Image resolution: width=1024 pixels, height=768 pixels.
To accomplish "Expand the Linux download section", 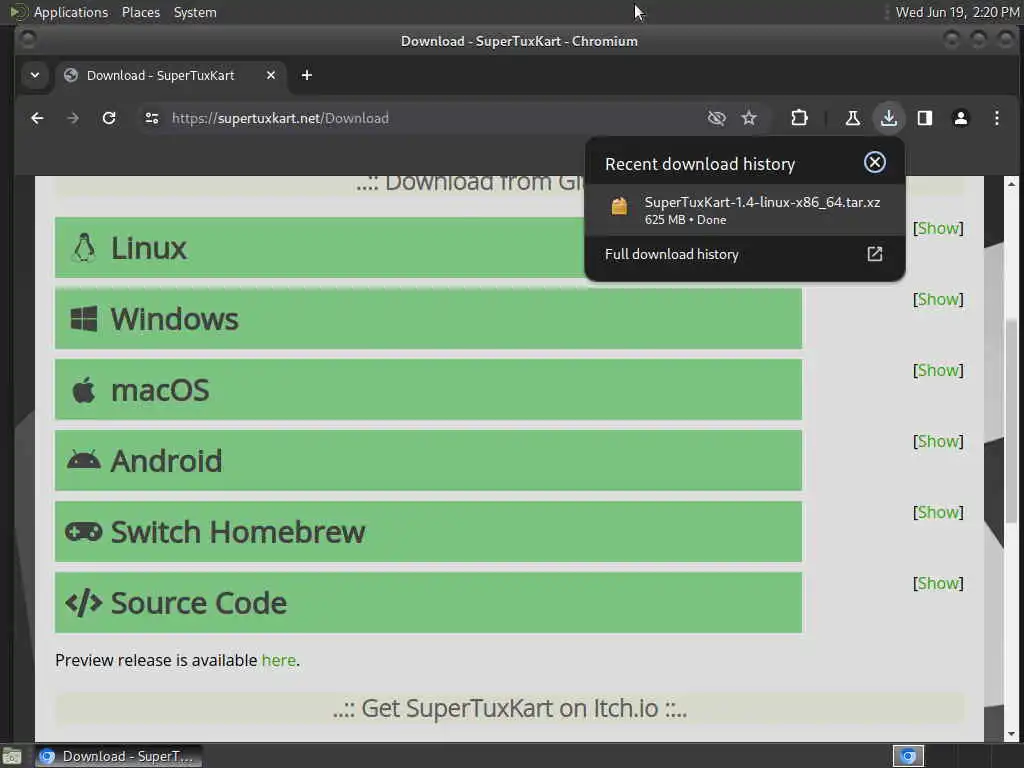I will (x=320, y=248).
